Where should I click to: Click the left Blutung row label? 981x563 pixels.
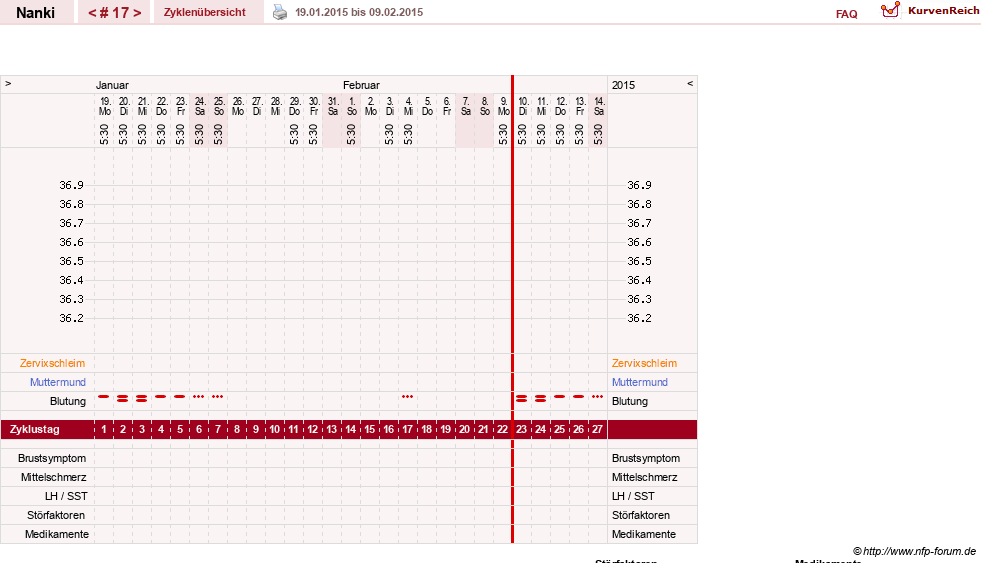68,402
